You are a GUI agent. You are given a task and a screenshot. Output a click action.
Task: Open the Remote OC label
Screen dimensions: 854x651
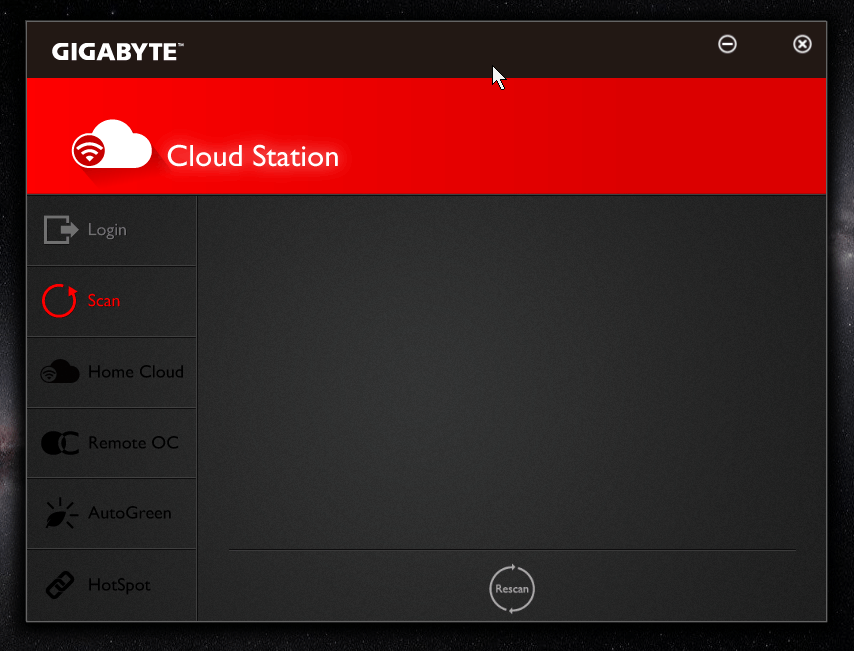[133, 442]
